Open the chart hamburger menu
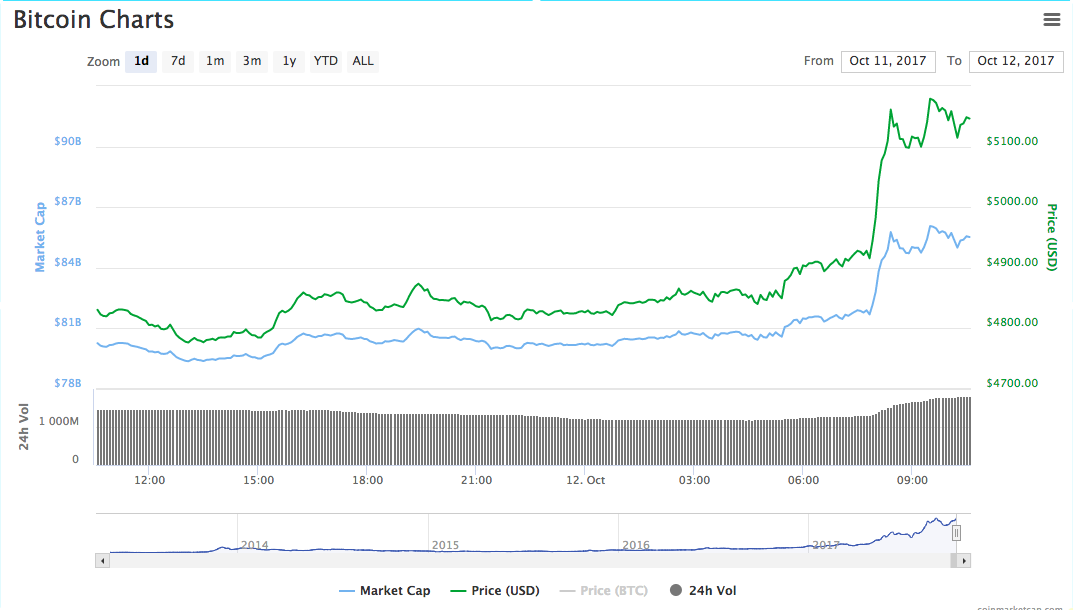 (1052, 20)
